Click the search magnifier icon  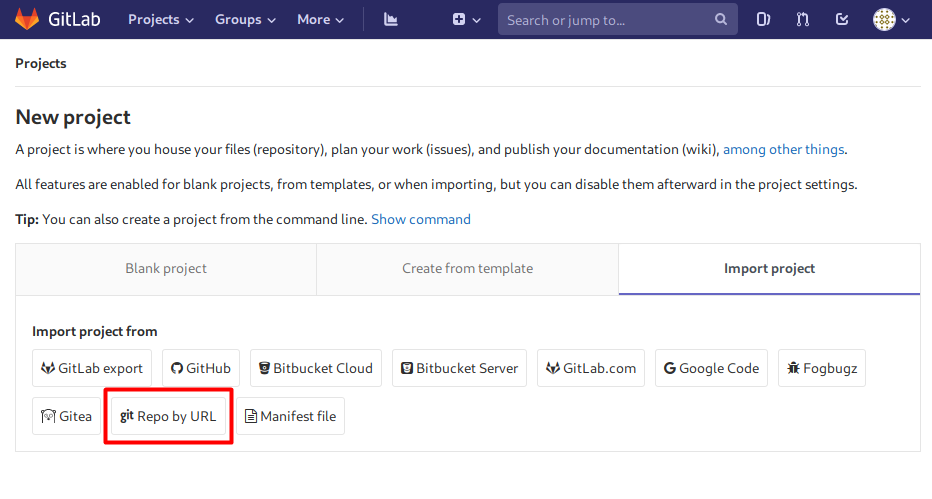click(x=721, y=19)
